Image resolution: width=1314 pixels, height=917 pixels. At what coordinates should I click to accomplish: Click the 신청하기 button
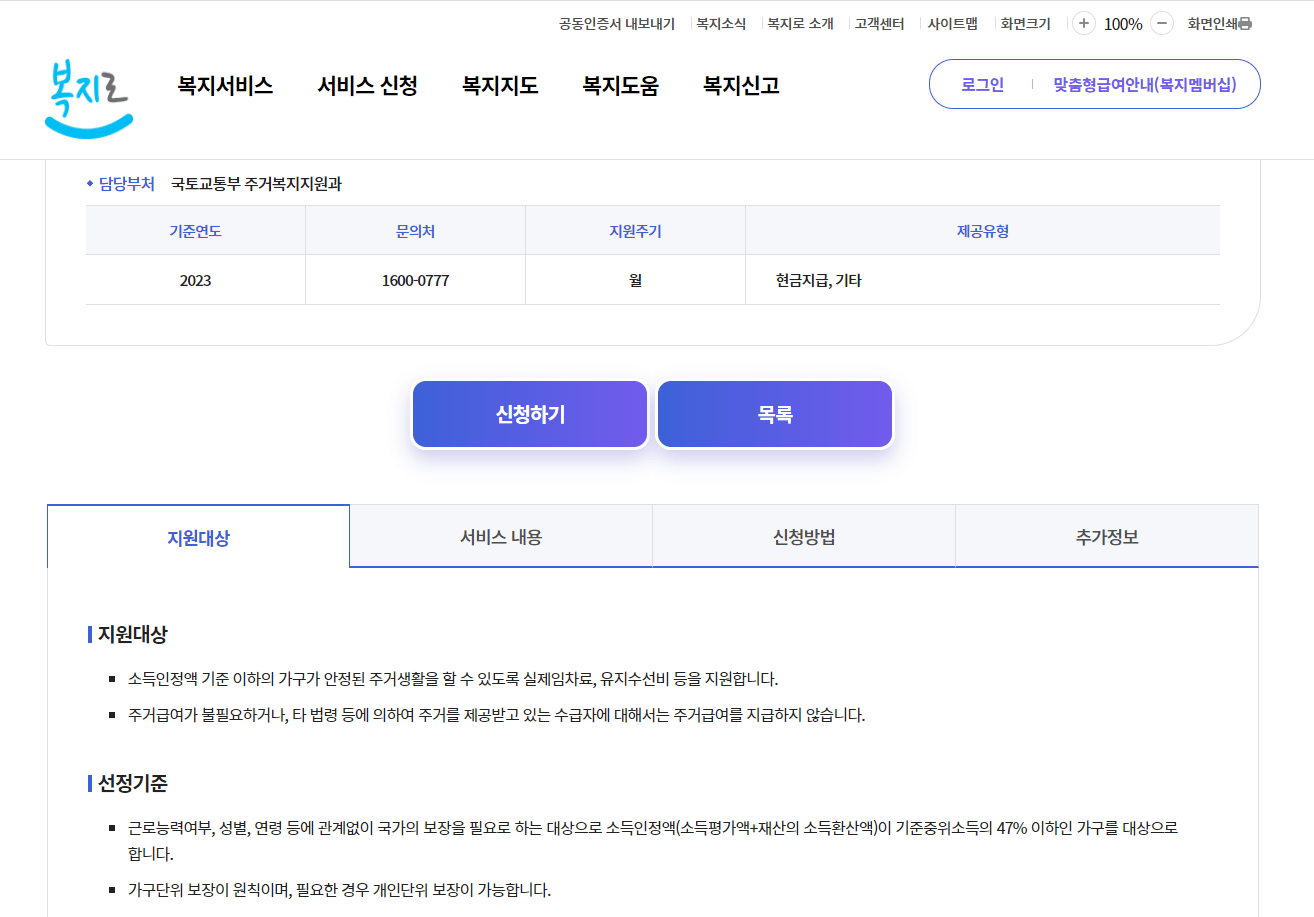(530, 413)
